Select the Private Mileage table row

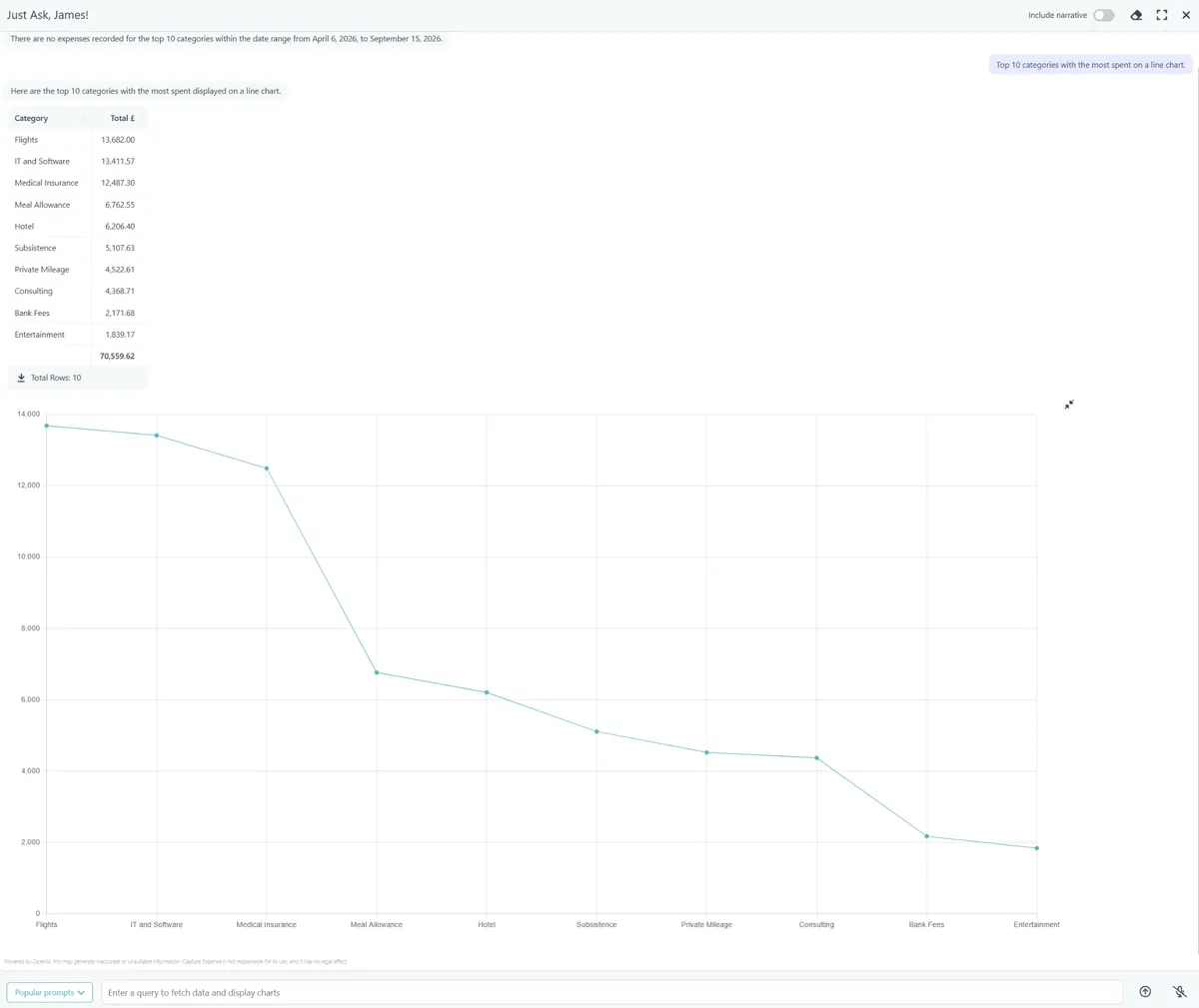tap(77, 270)
